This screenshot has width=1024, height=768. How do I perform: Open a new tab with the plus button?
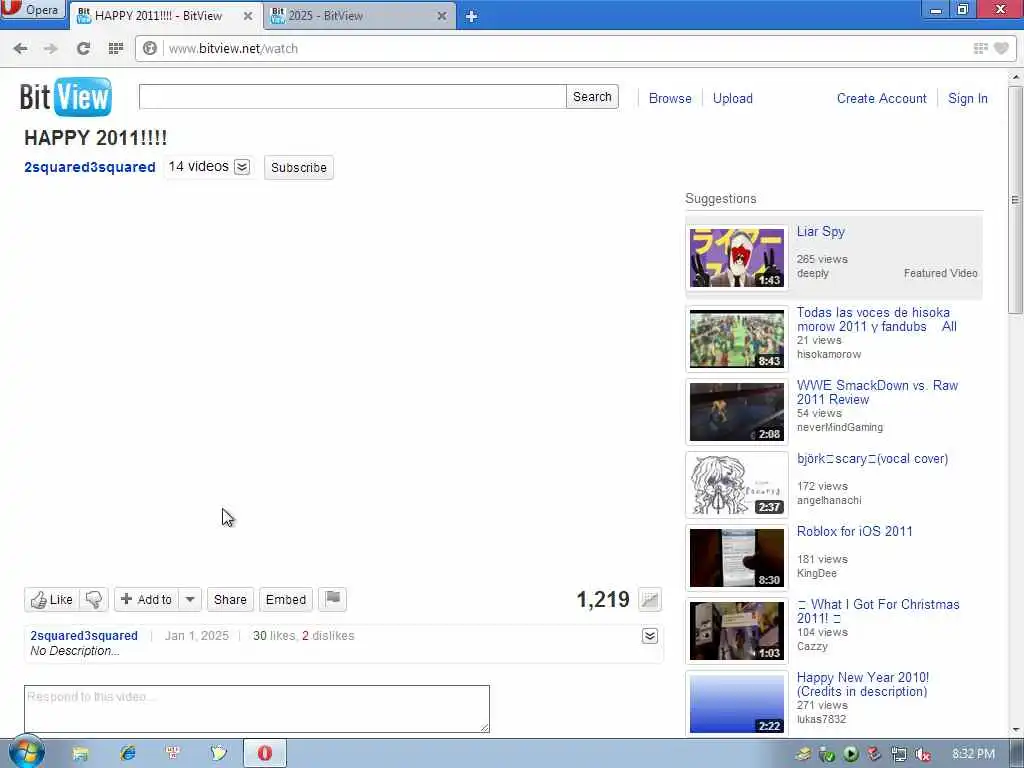pyautogui.click(x=471, y=16)
